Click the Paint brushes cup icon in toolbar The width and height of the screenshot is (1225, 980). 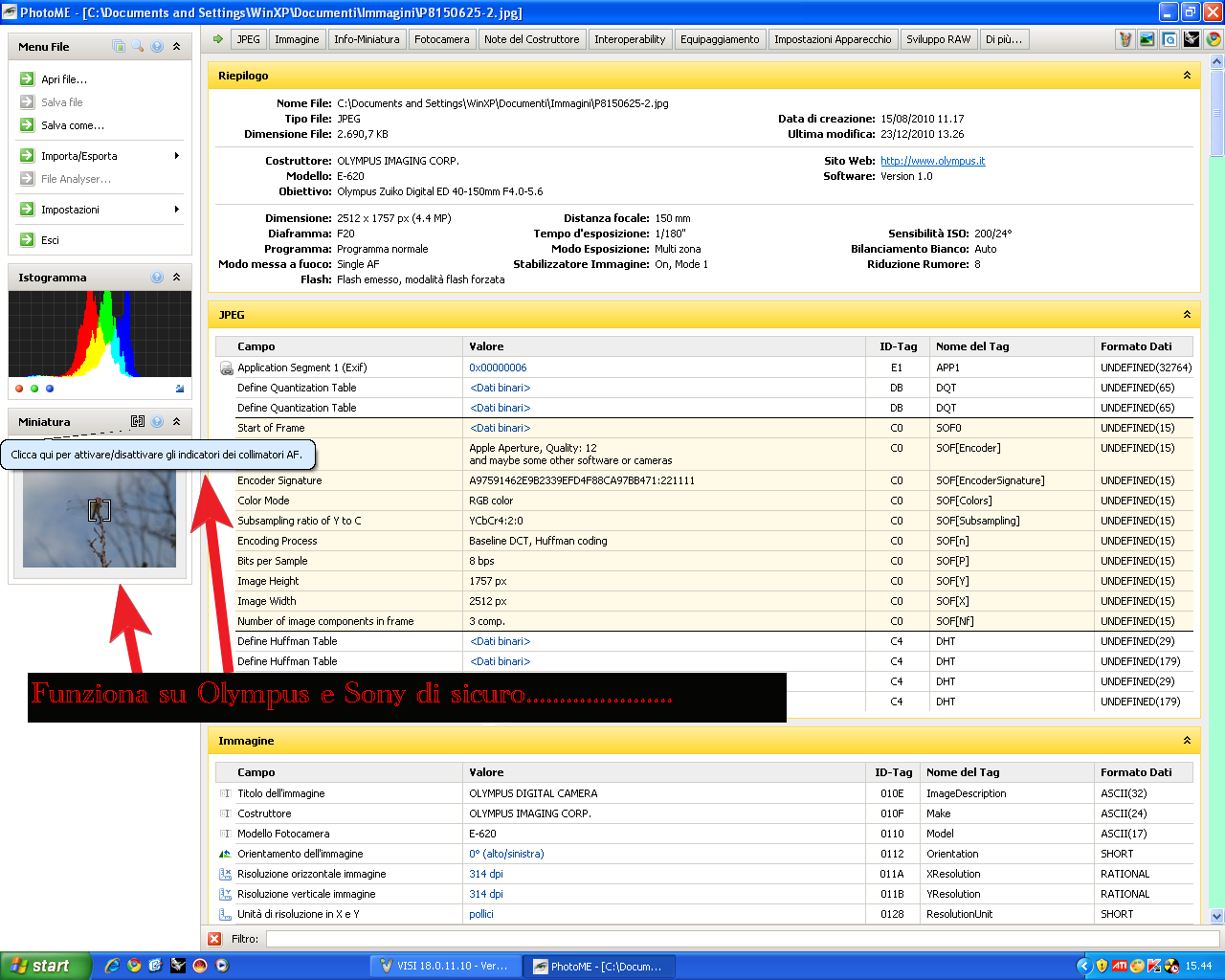[x=1125, y=39]
